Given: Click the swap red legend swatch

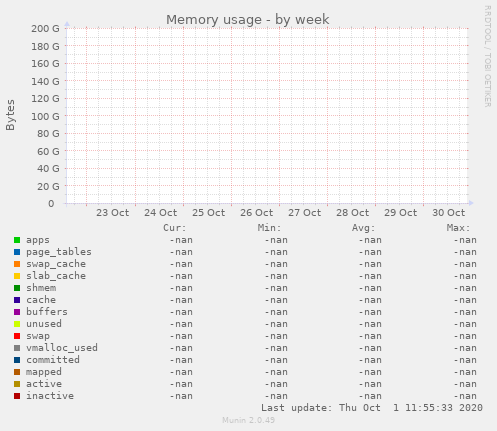Looking at the screenshot, I should [x=17, y=336].
